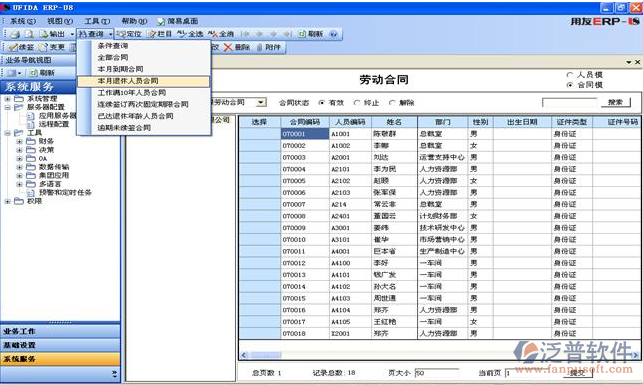The width and height of the screenshot is (643, 385).
Task: Click the 搜索 search button
Action: point(615,102)
